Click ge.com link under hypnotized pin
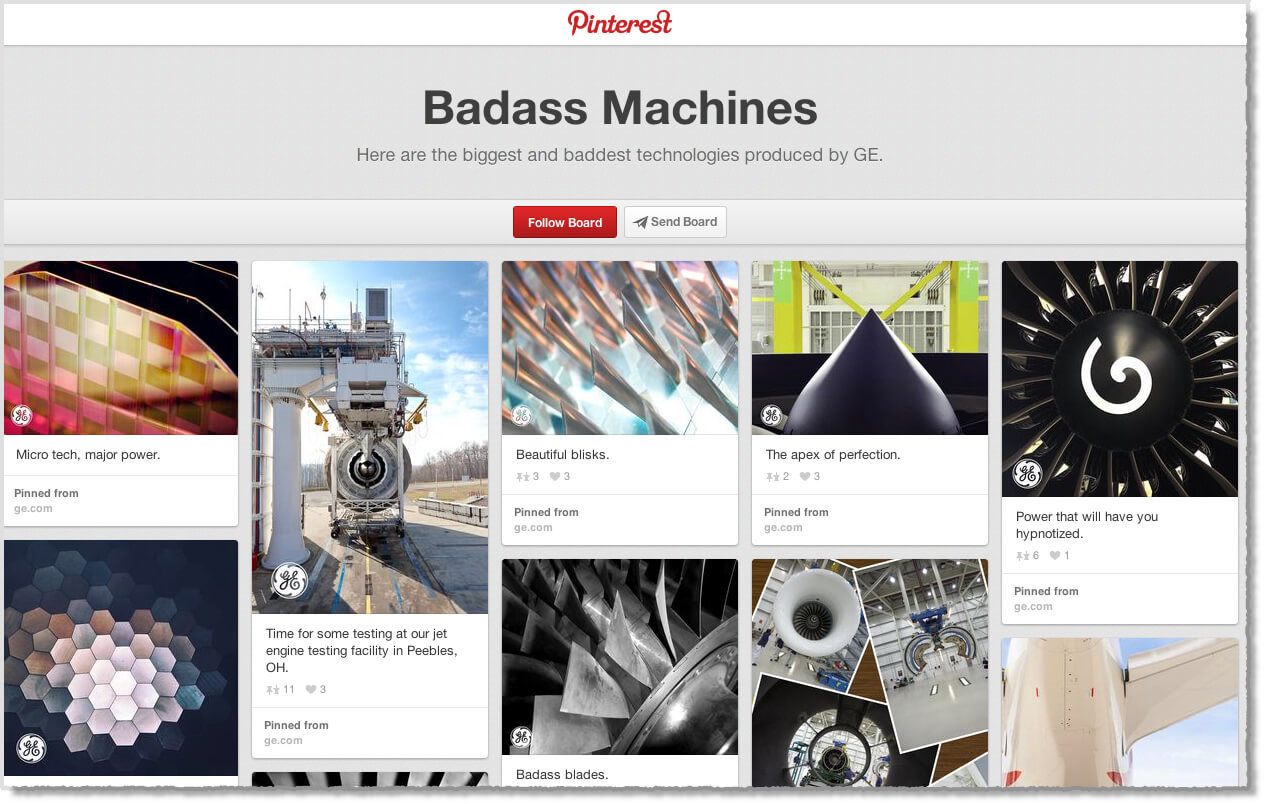 (1033, 607)
